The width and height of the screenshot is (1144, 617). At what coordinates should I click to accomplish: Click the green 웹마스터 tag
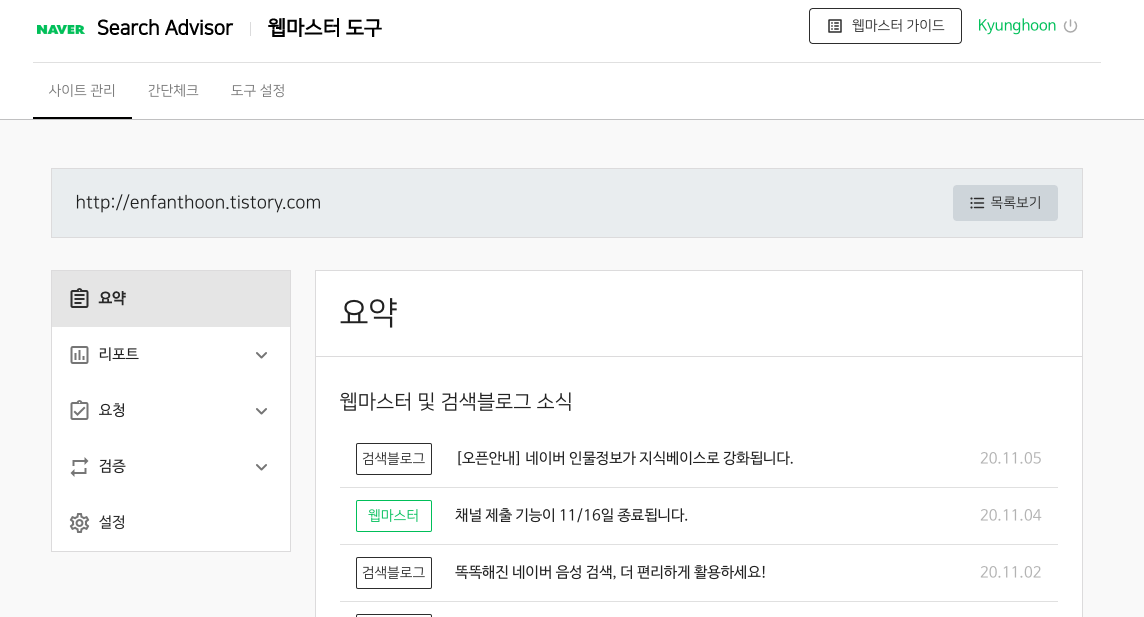[x=394, y=516]
